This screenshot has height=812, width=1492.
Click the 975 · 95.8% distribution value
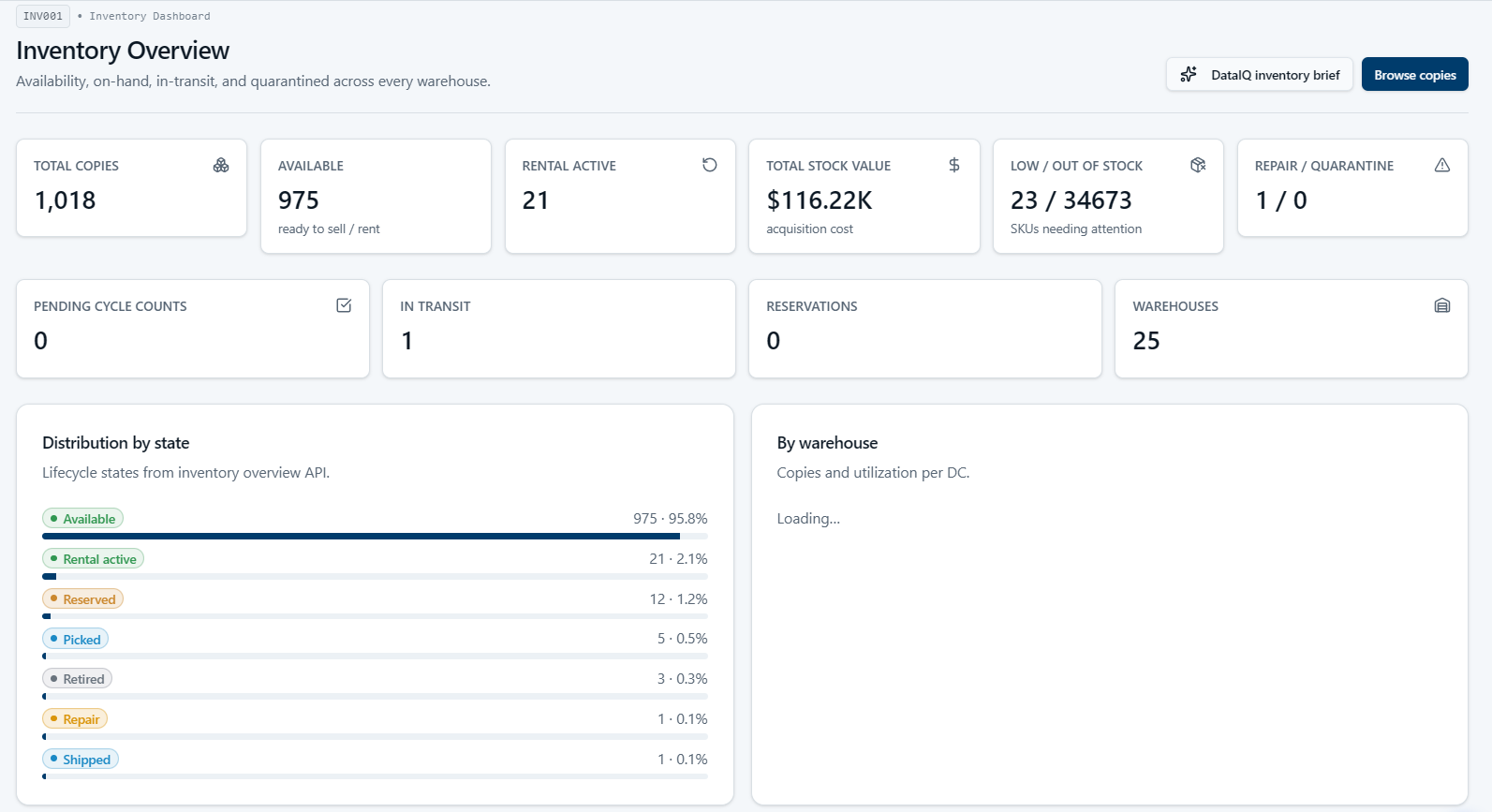click(671, 519)
